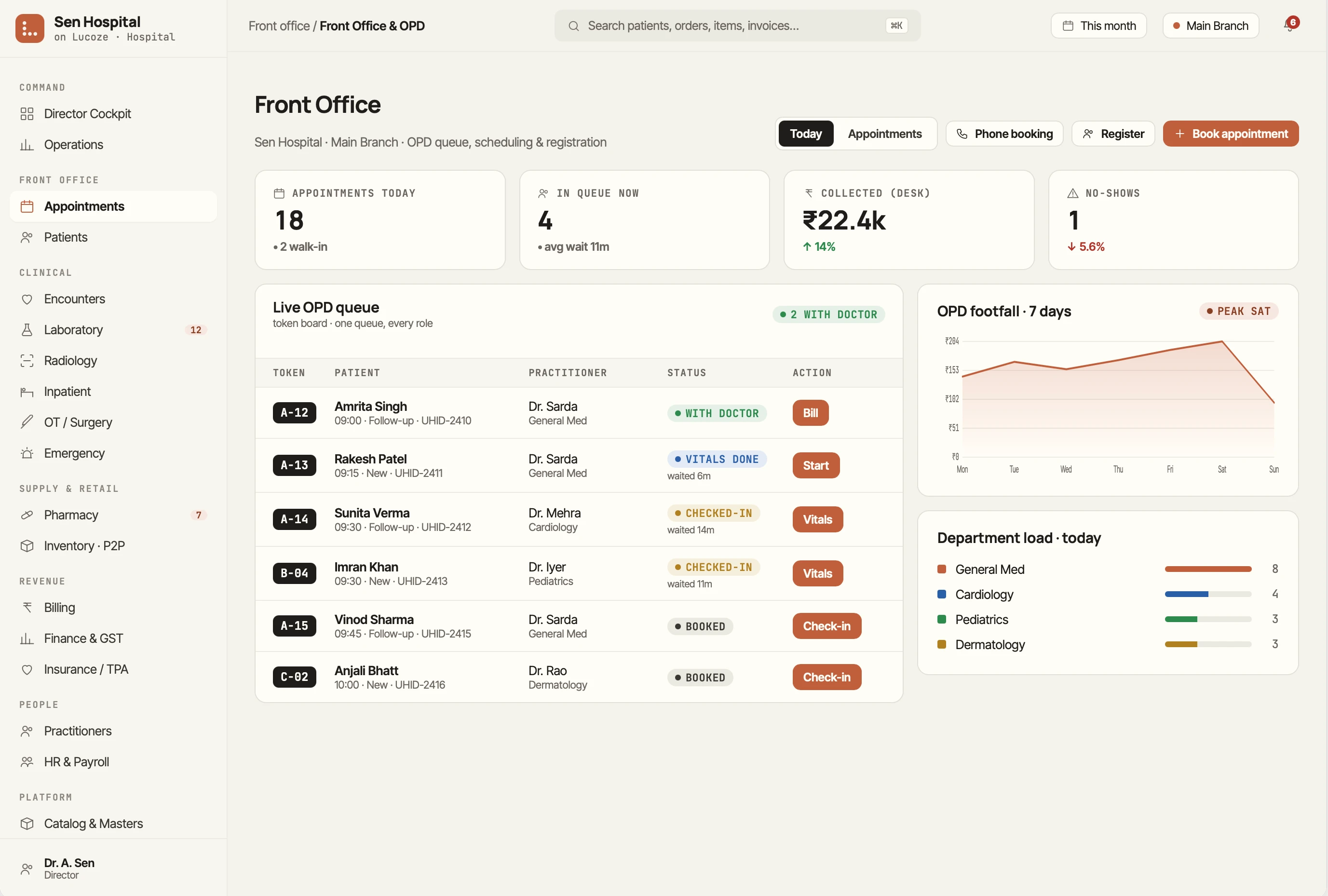Click the Register button

point(1112,134)
